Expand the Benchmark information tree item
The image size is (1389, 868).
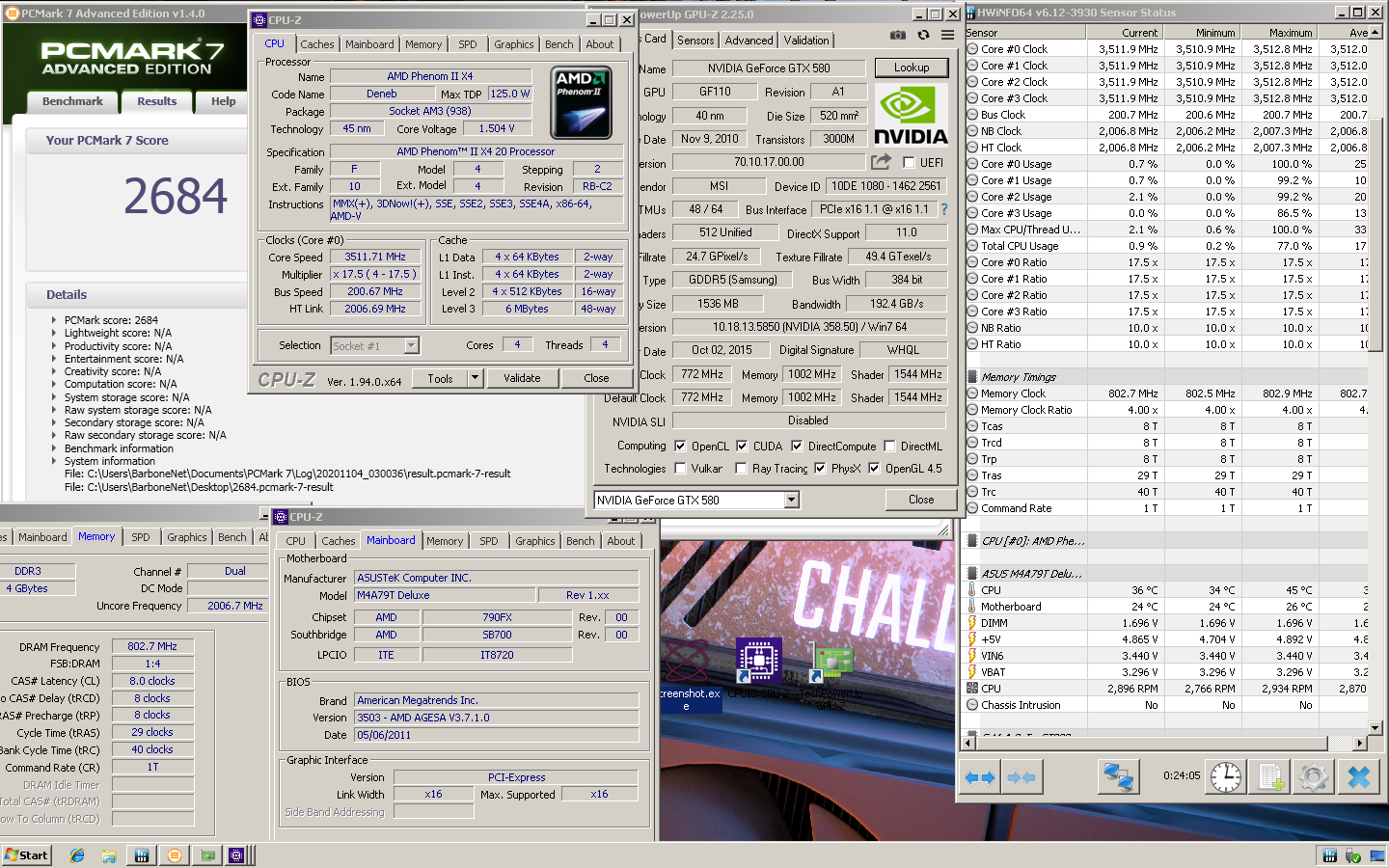coord(54,448)
